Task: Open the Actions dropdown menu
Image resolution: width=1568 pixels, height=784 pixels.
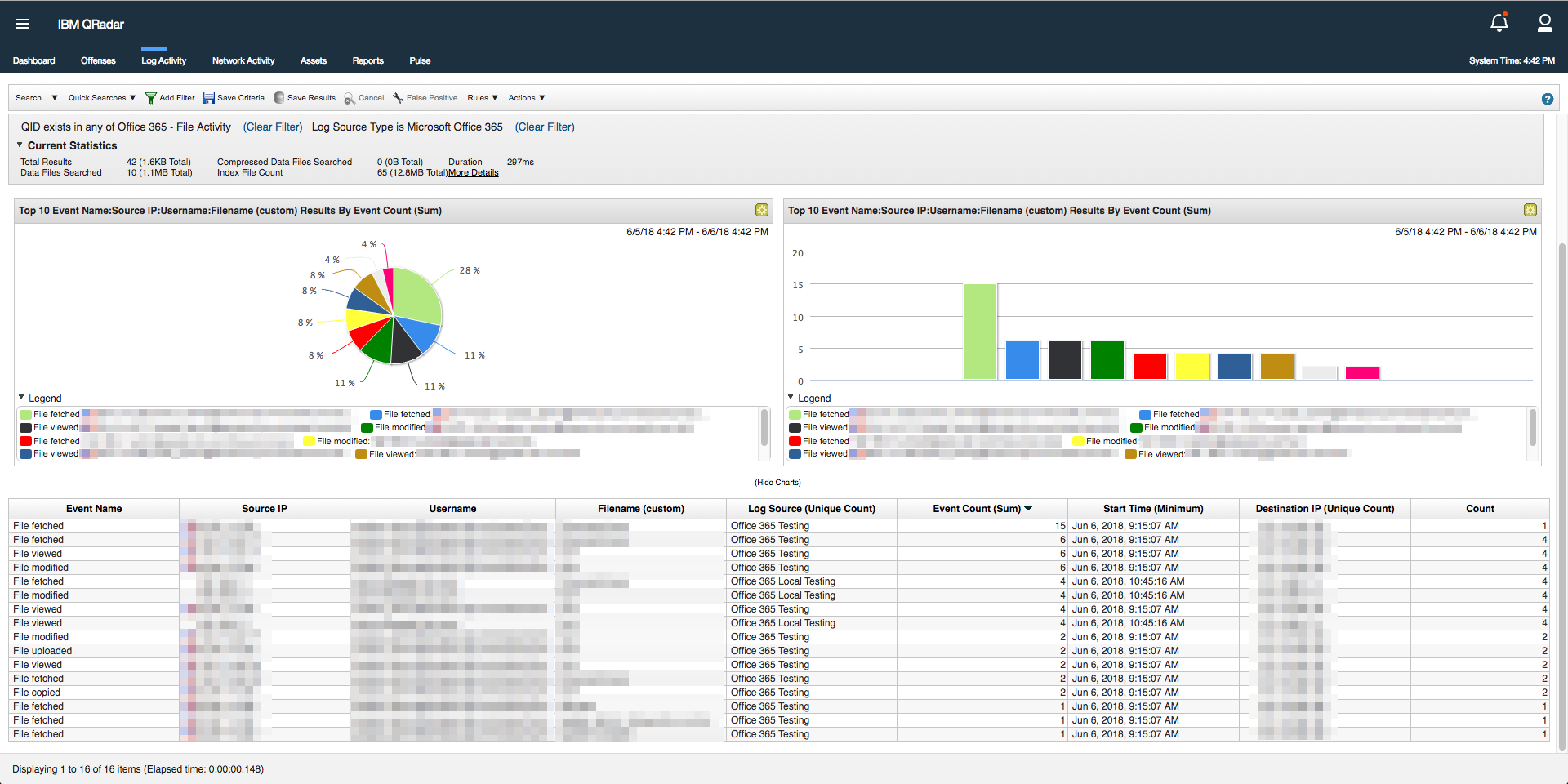Action: 527,98
